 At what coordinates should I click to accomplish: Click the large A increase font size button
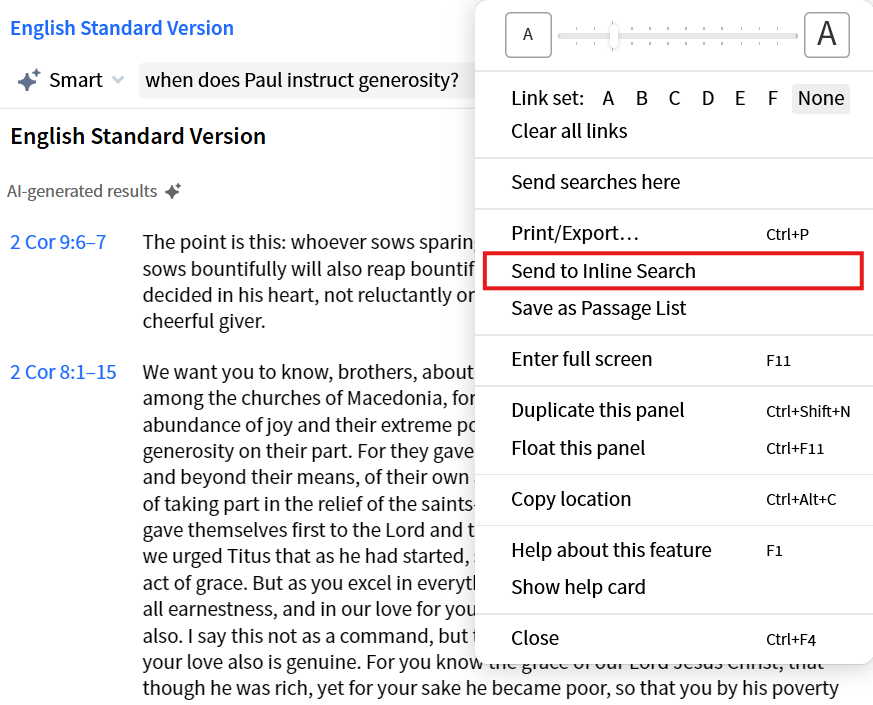pyautogui.click(x=826, y=35)
